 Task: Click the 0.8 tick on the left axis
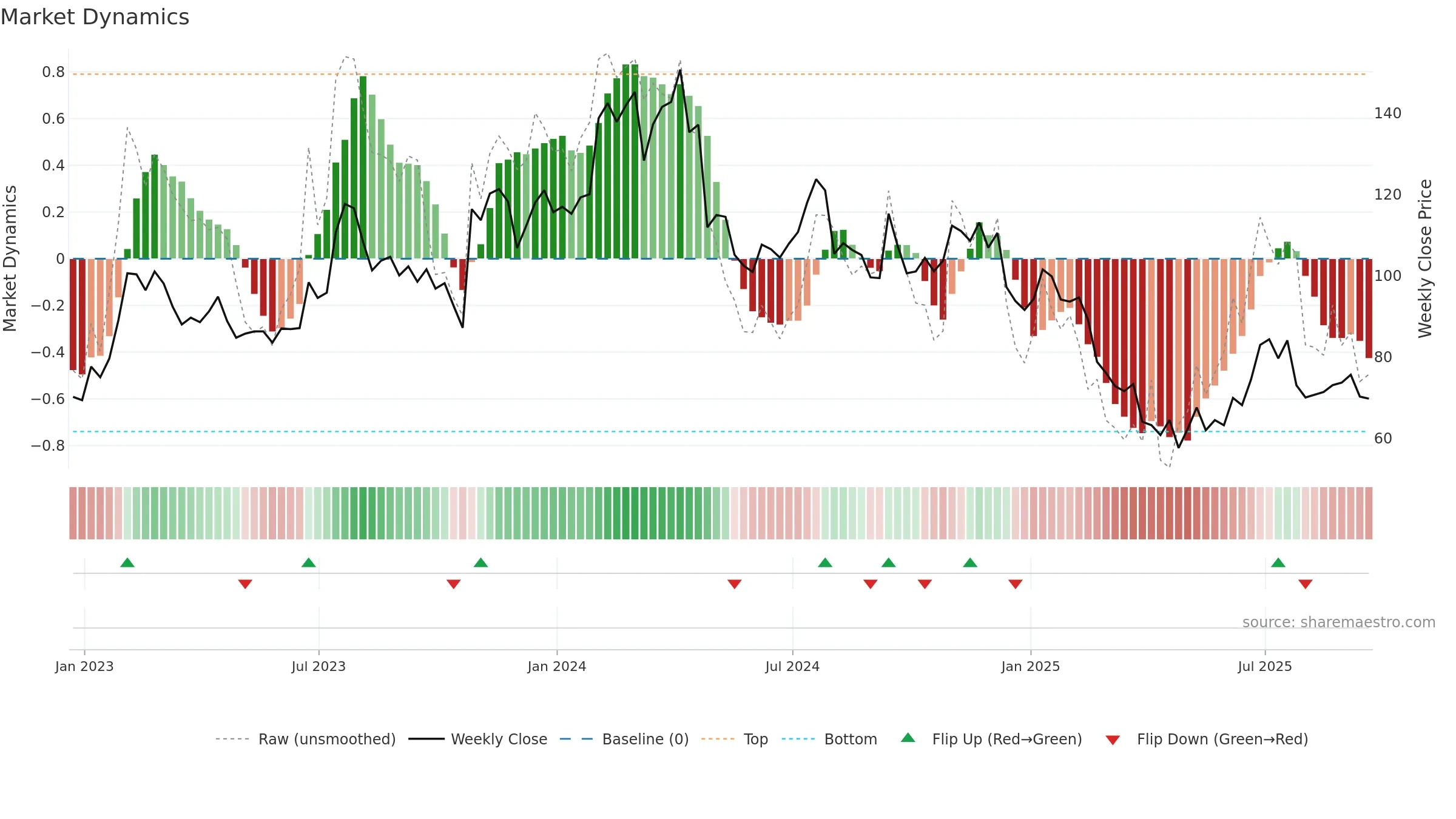[x=53, y=72]
